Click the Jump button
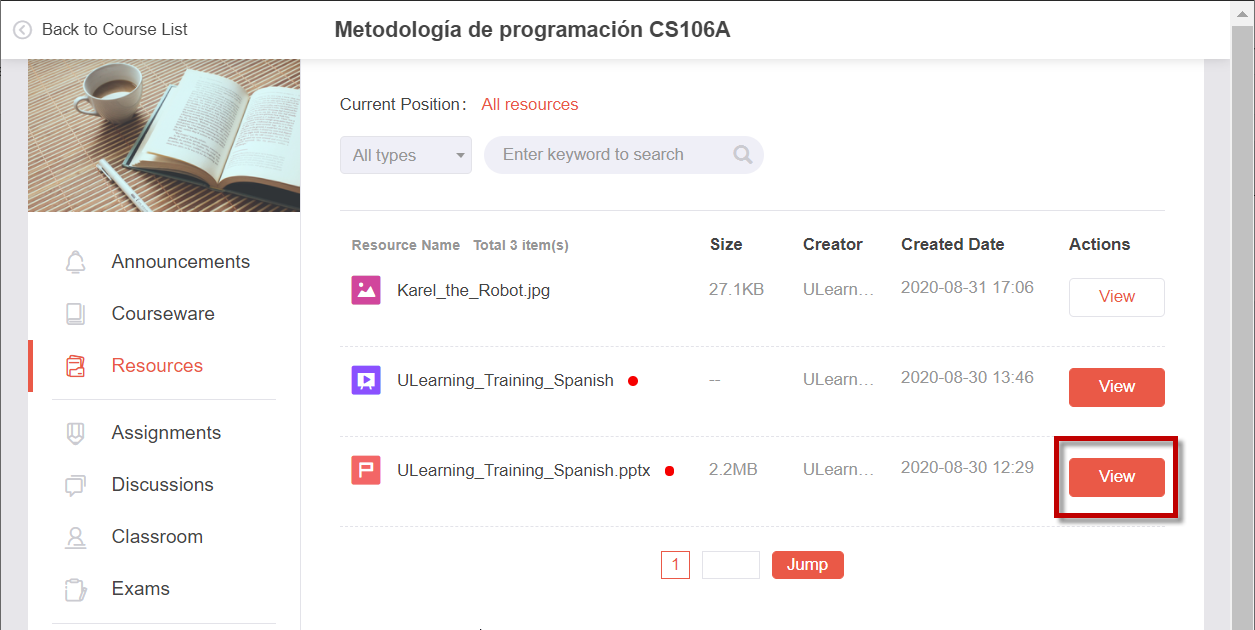The image size is (1255, 630). (808, 565)
